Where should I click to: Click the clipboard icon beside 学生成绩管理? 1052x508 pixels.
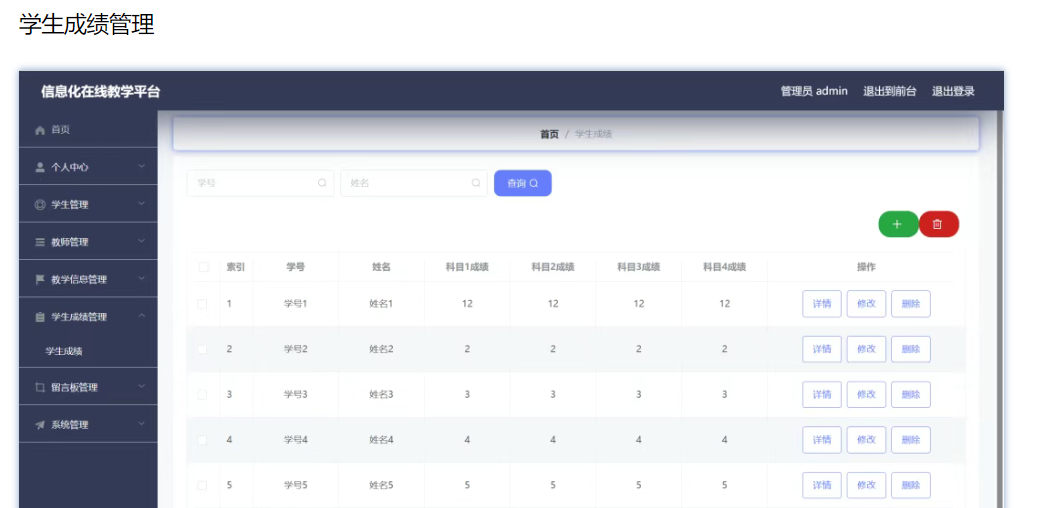(x=40, y=317)
